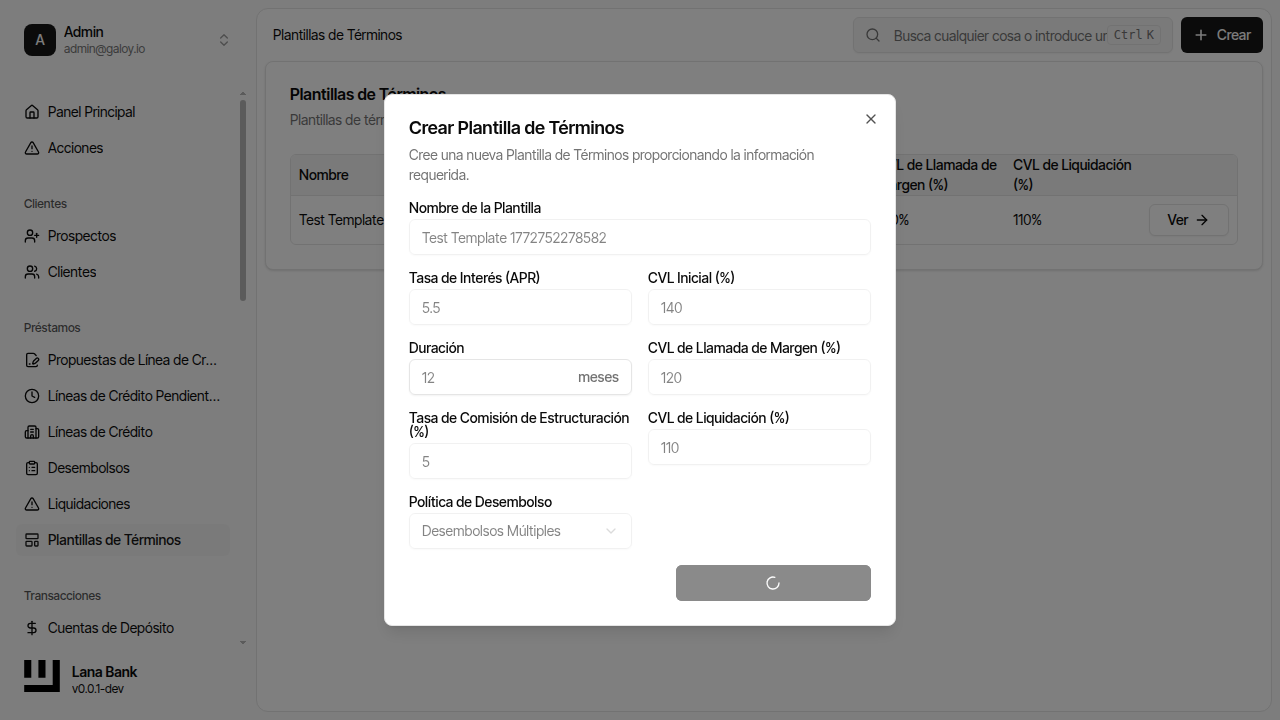Click the loading submit button in dialog

(x=773, y=583)
